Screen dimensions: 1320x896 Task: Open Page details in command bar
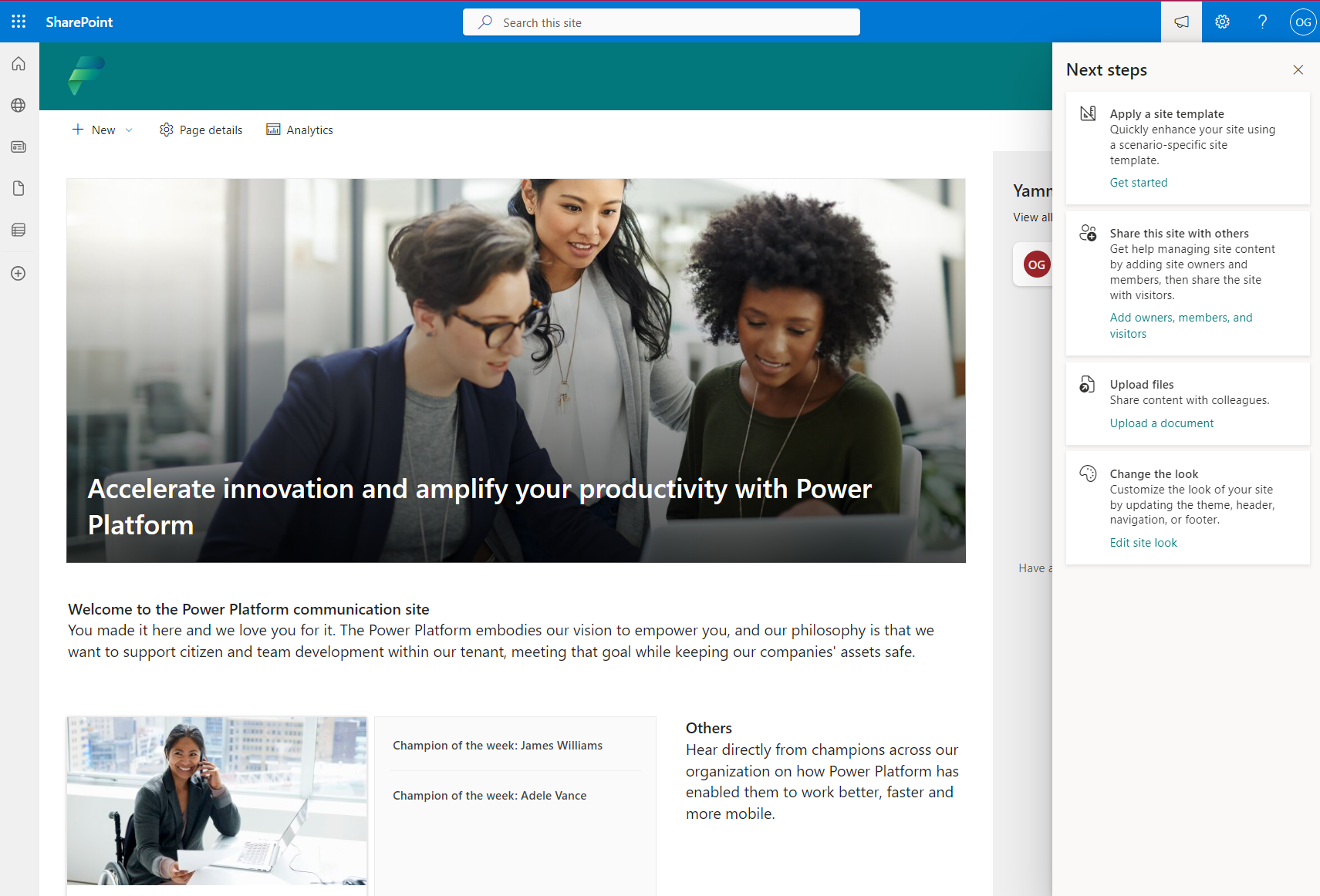(201, 130)
